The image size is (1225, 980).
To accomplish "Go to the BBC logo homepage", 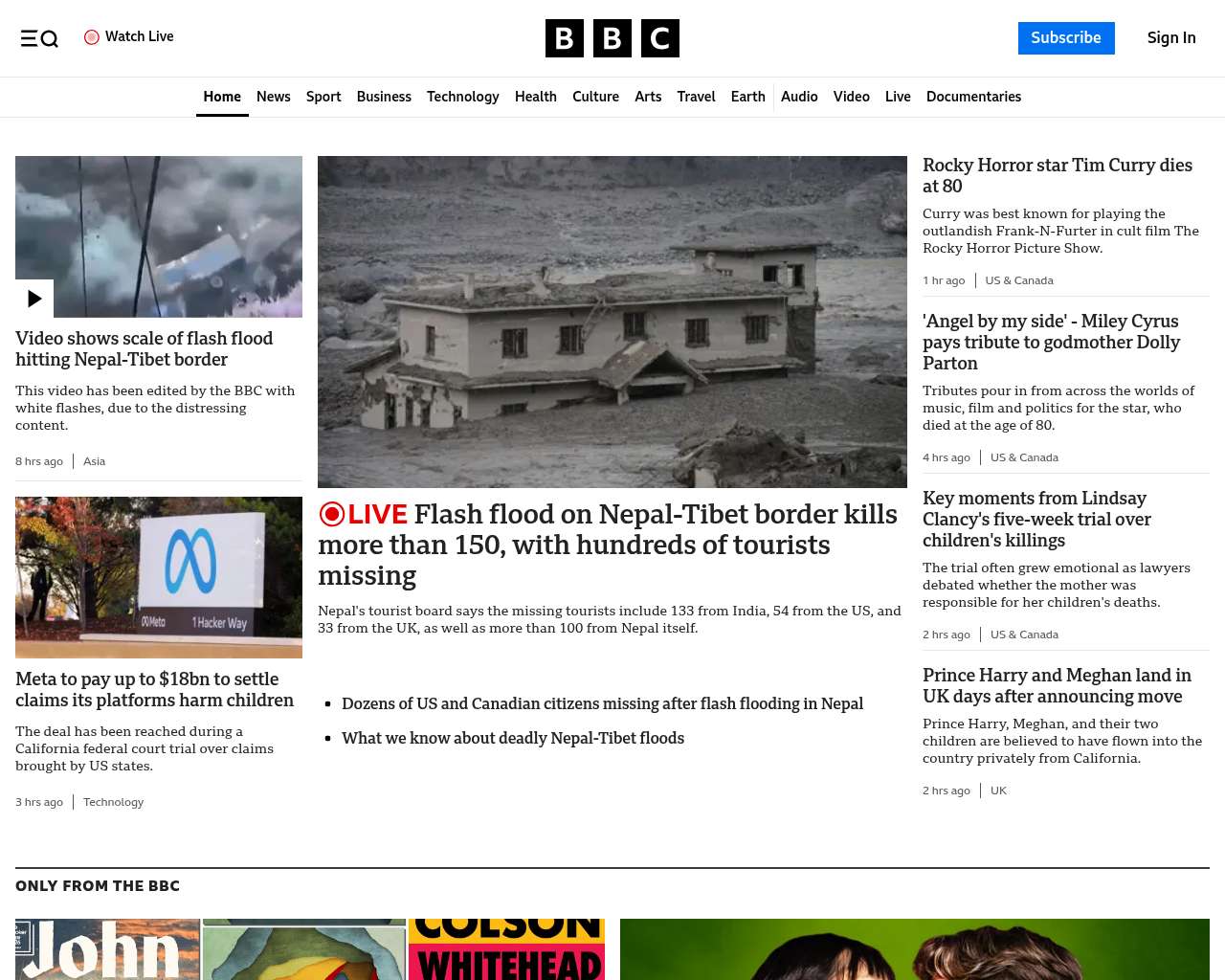I will pos(612,38).
